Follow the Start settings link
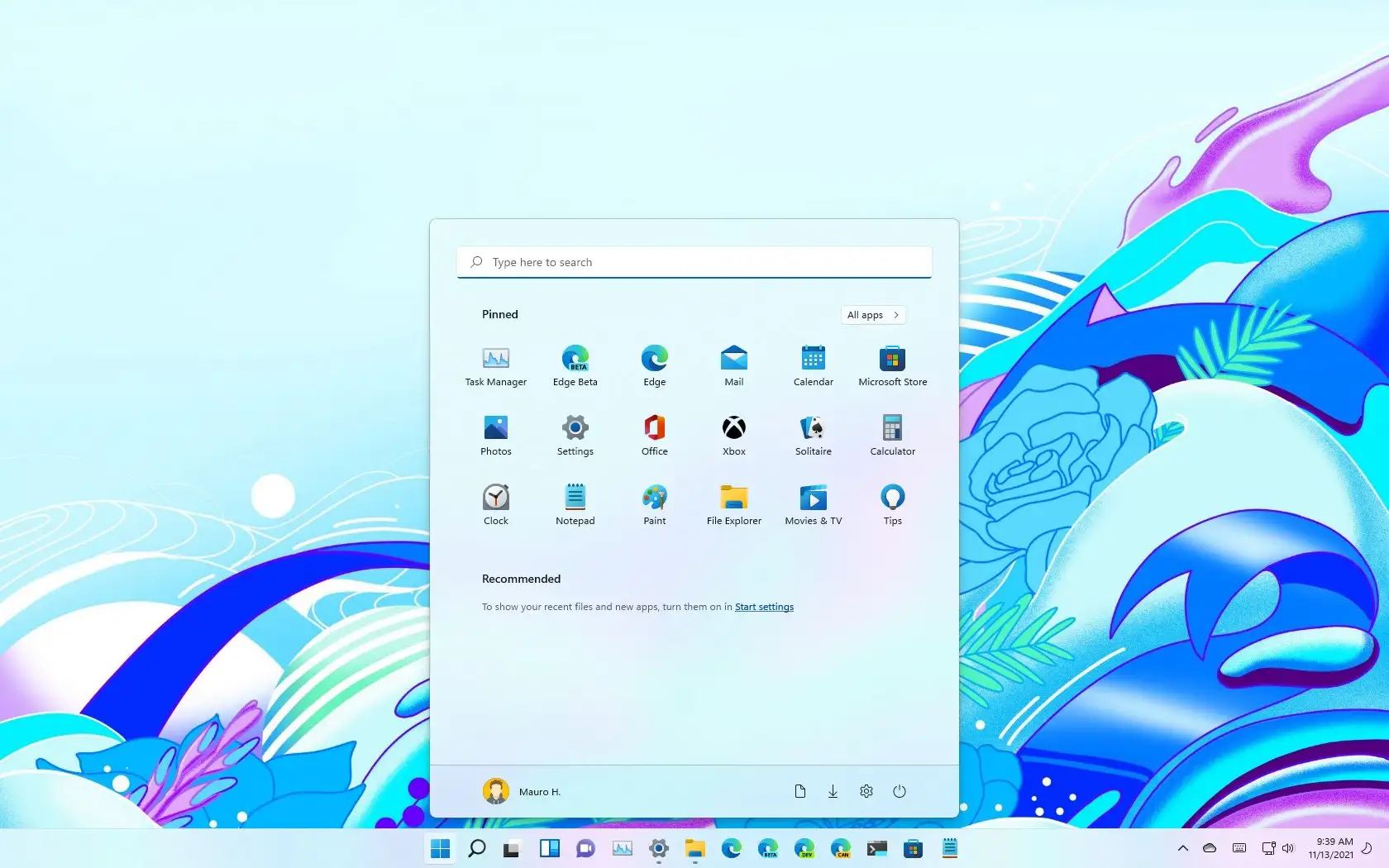 point(764,607)
